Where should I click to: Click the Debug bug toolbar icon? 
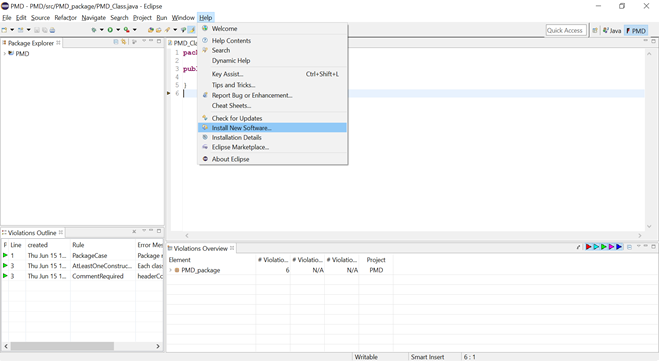click(94, 30)
